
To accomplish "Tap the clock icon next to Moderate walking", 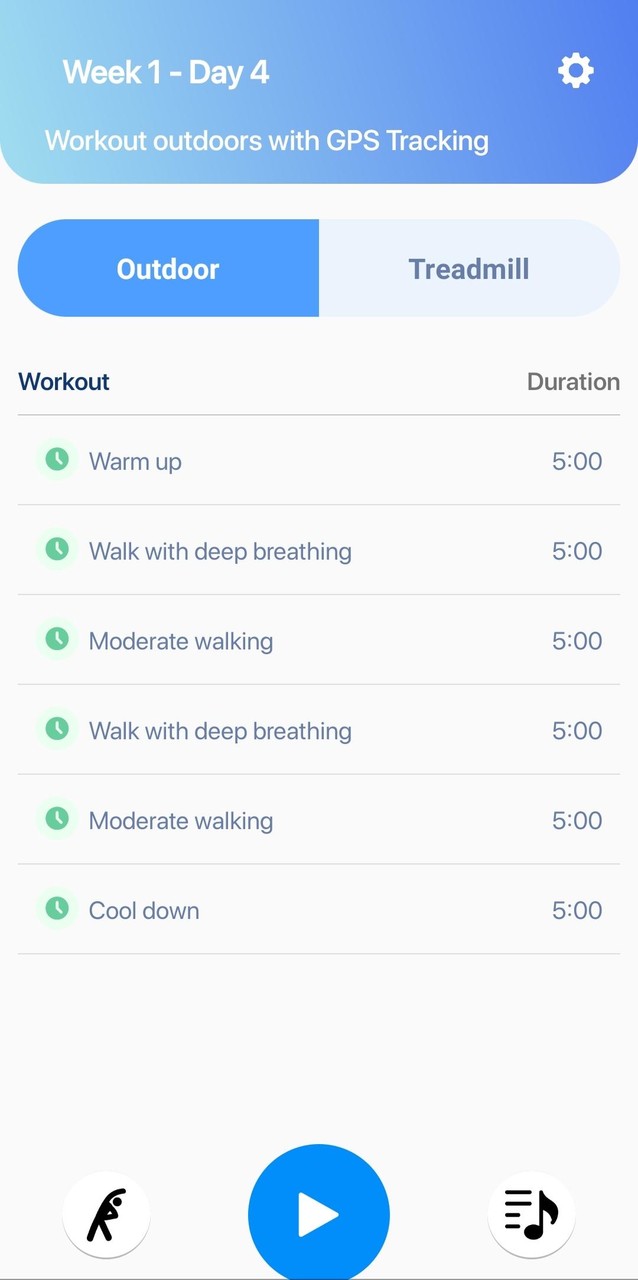I will coord(57,639).
